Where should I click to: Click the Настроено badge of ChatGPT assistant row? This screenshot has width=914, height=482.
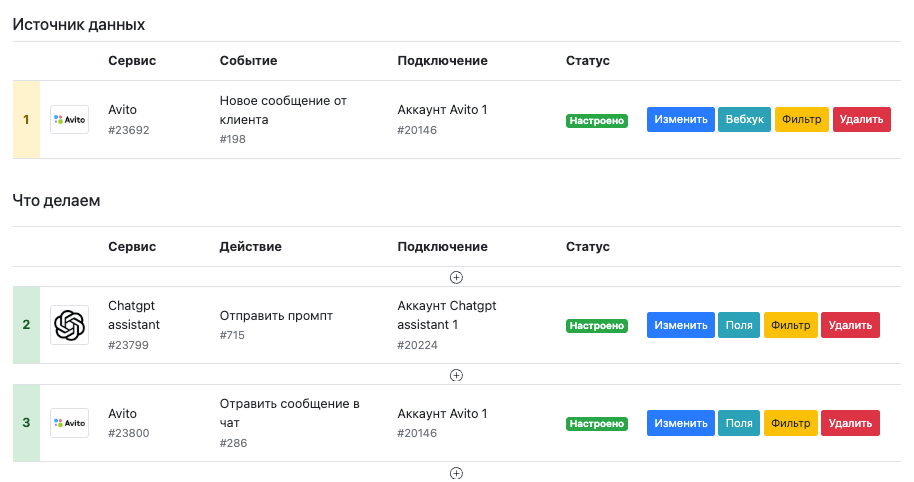tap(597, 326)
